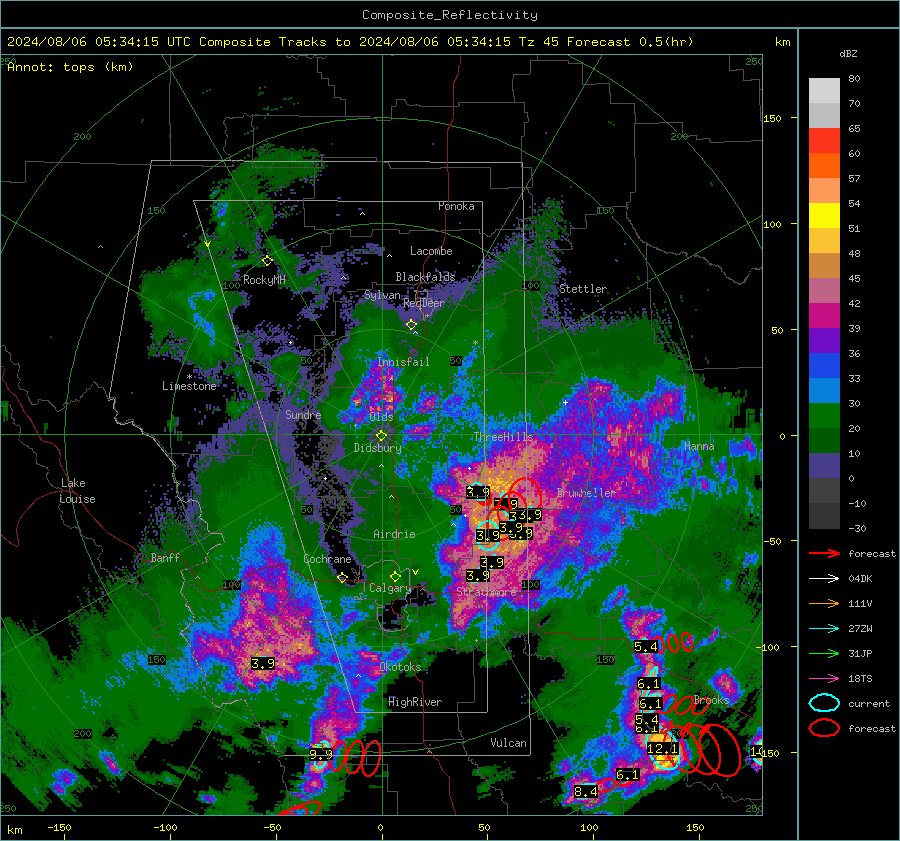Select the 'Annot: tops (km)' annotation text

pos(70,67)
